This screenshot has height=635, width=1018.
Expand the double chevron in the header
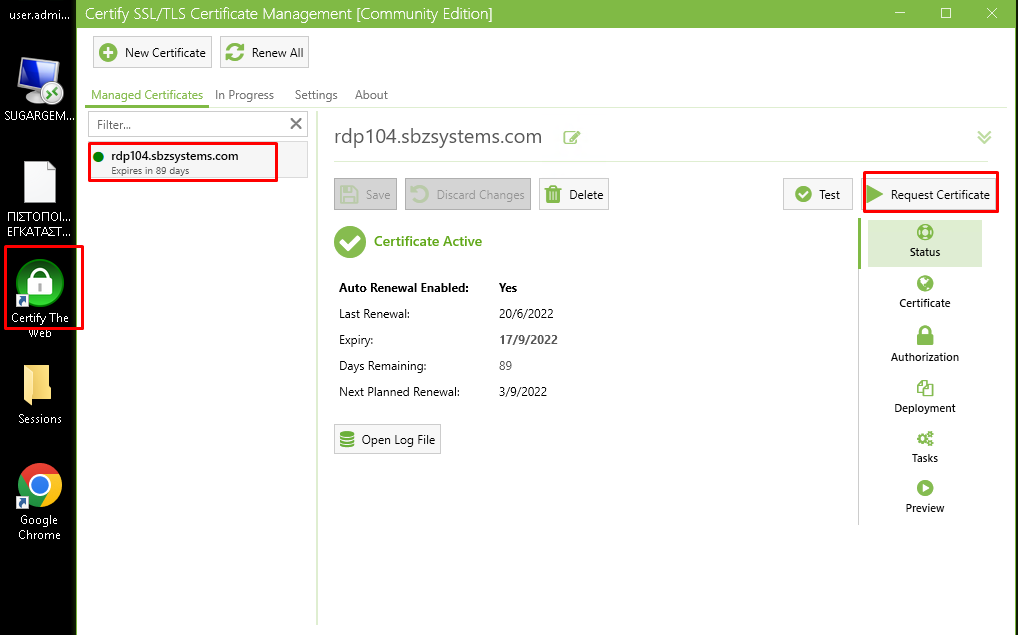(983, 137)
